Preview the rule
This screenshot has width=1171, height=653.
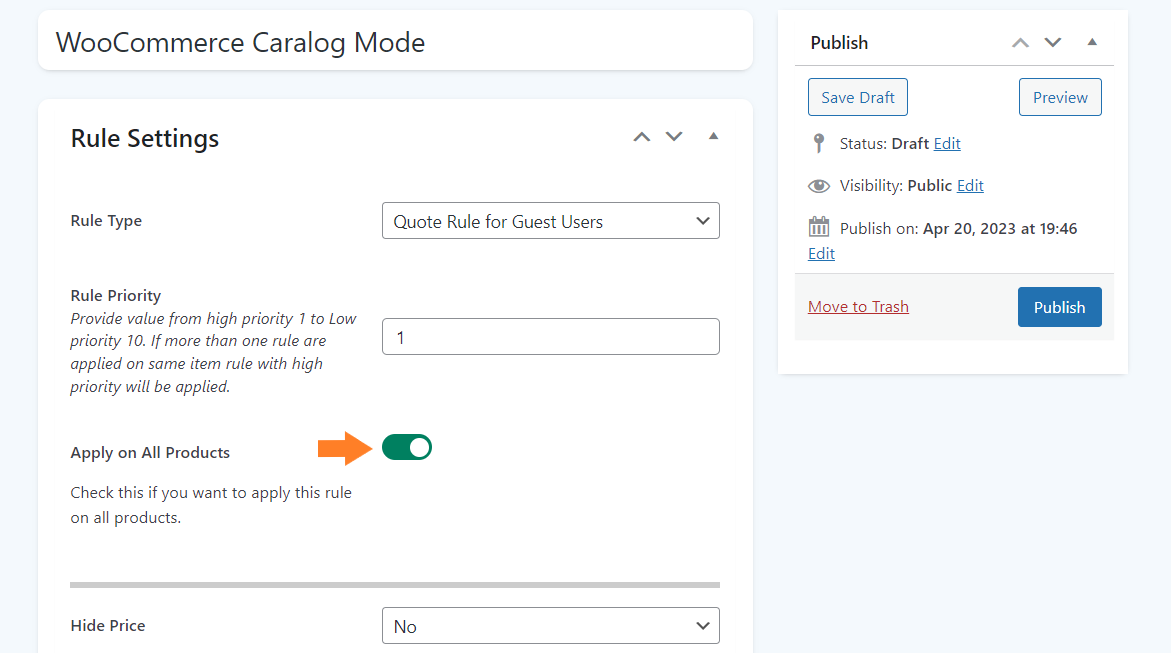point(1060,97)
